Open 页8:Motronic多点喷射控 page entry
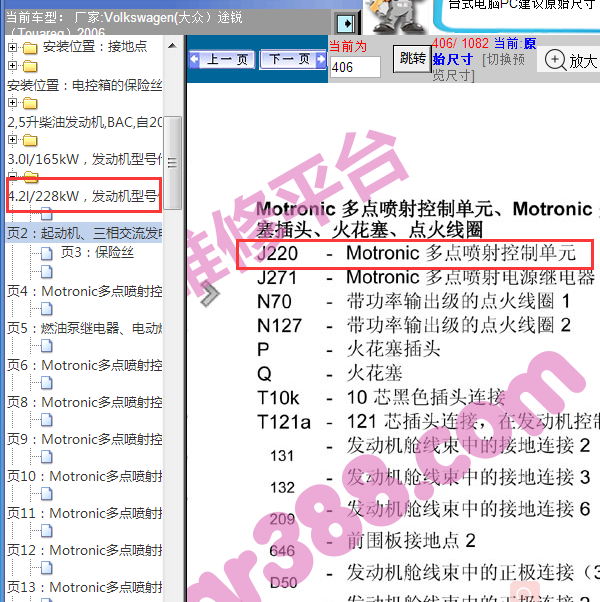This screenshot has width=600, height=602. pyautogui.click(x=84, y=402)
